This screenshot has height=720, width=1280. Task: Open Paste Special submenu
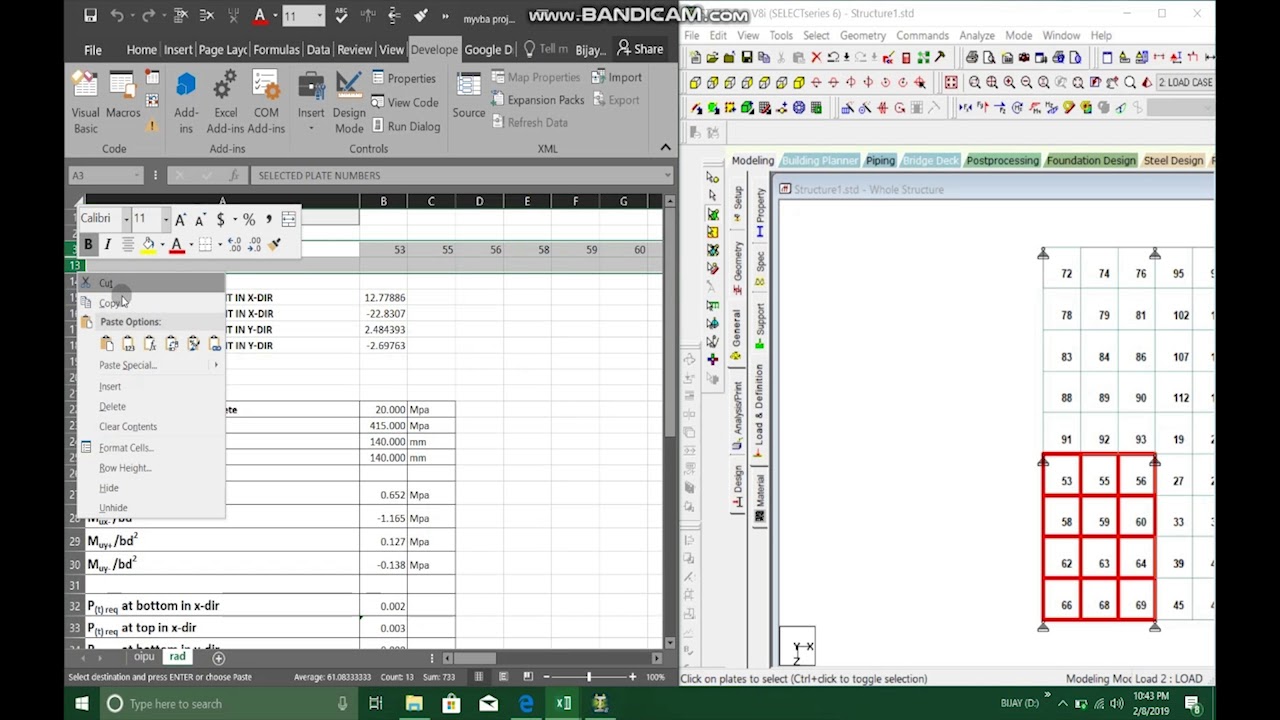(150, 365)
